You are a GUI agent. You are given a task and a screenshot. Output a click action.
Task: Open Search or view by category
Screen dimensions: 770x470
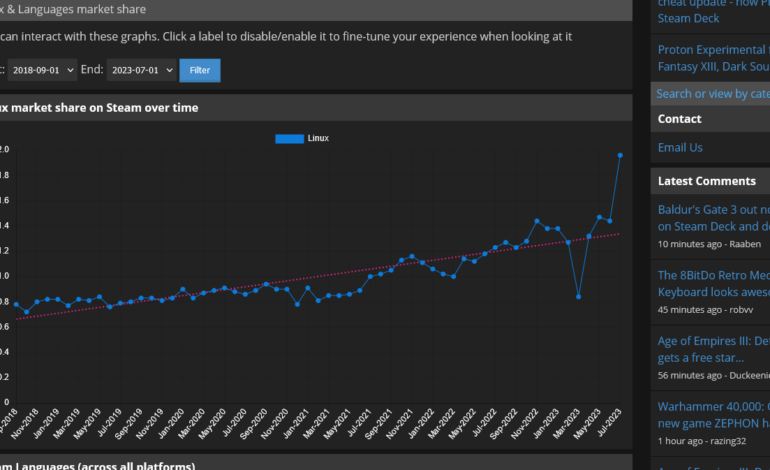(x=712, y=93)
